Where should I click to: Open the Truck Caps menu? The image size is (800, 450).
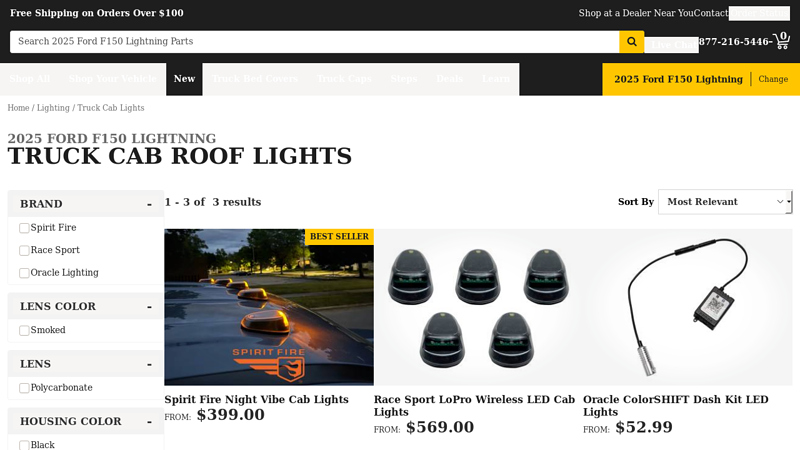[x=344, y=79]
